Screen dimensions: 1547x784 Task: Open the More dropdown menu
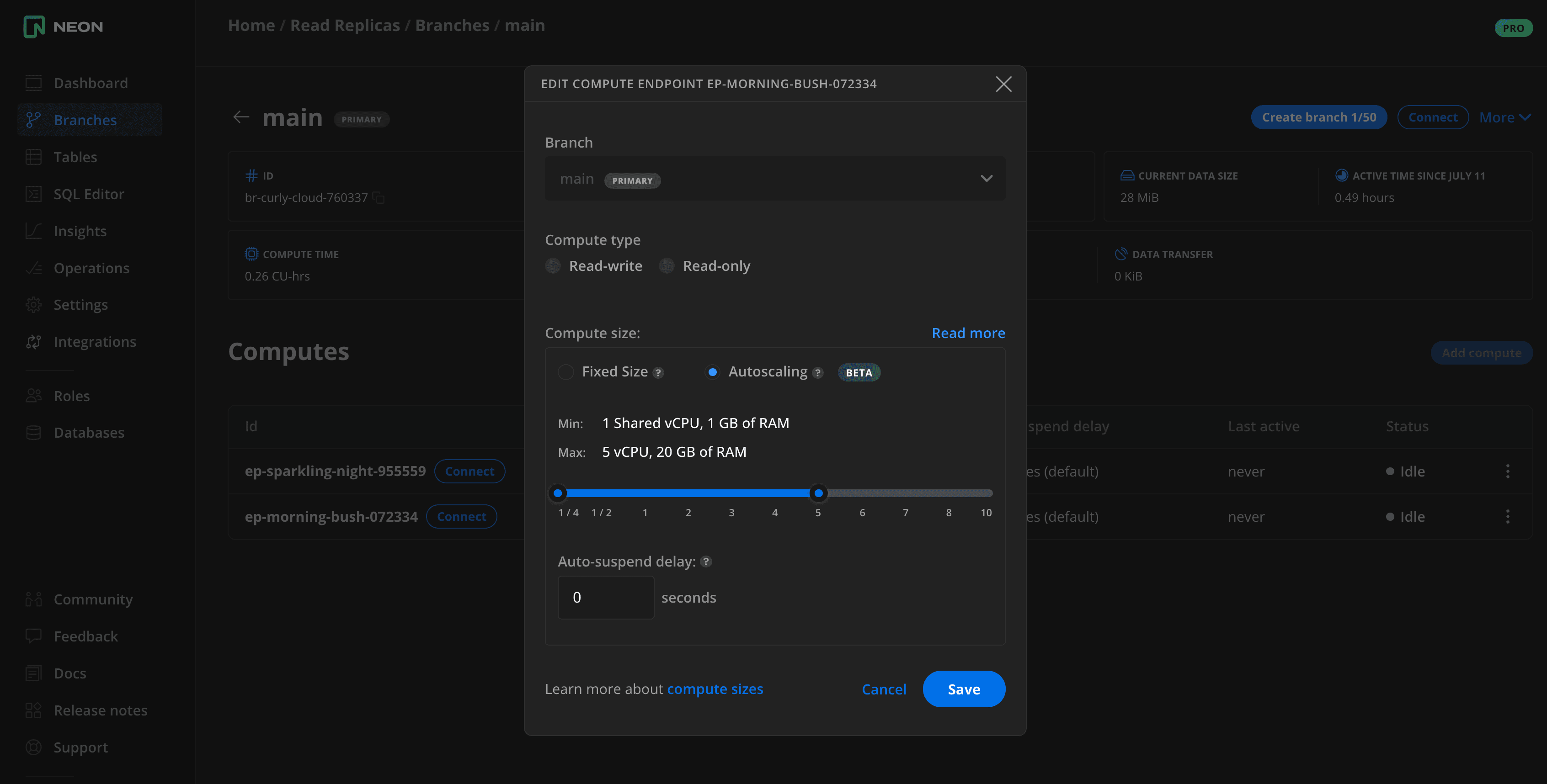coord(1504,118)
